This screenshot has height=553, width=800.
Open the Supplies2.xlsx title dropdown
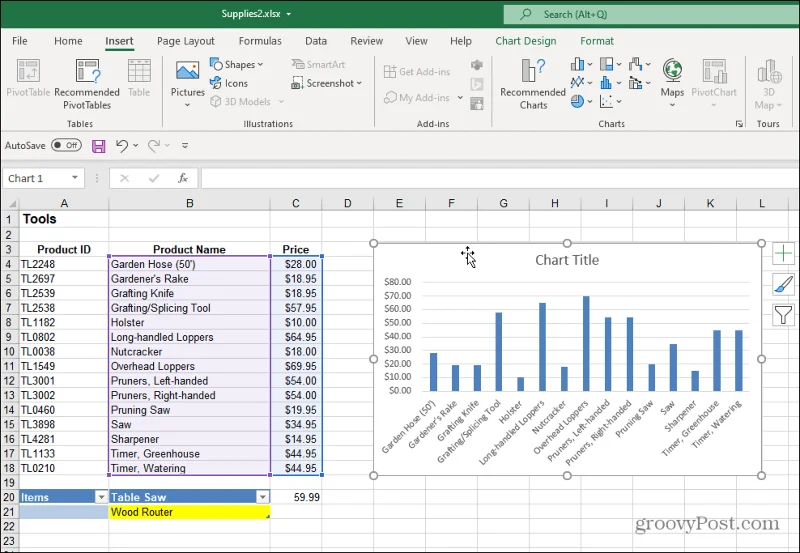tap(289, 14)
